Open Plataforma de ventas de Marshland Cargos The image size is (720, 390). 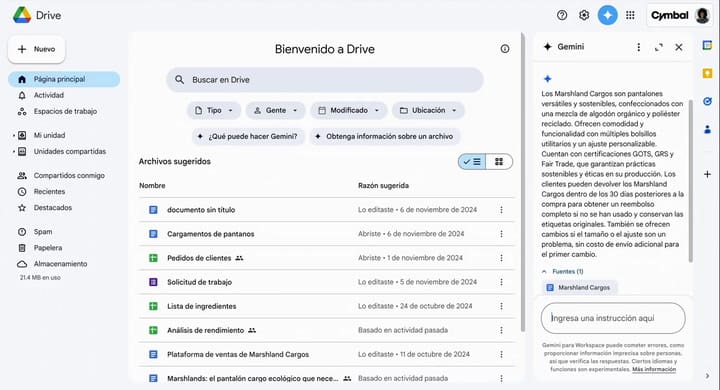pos(238,354)
